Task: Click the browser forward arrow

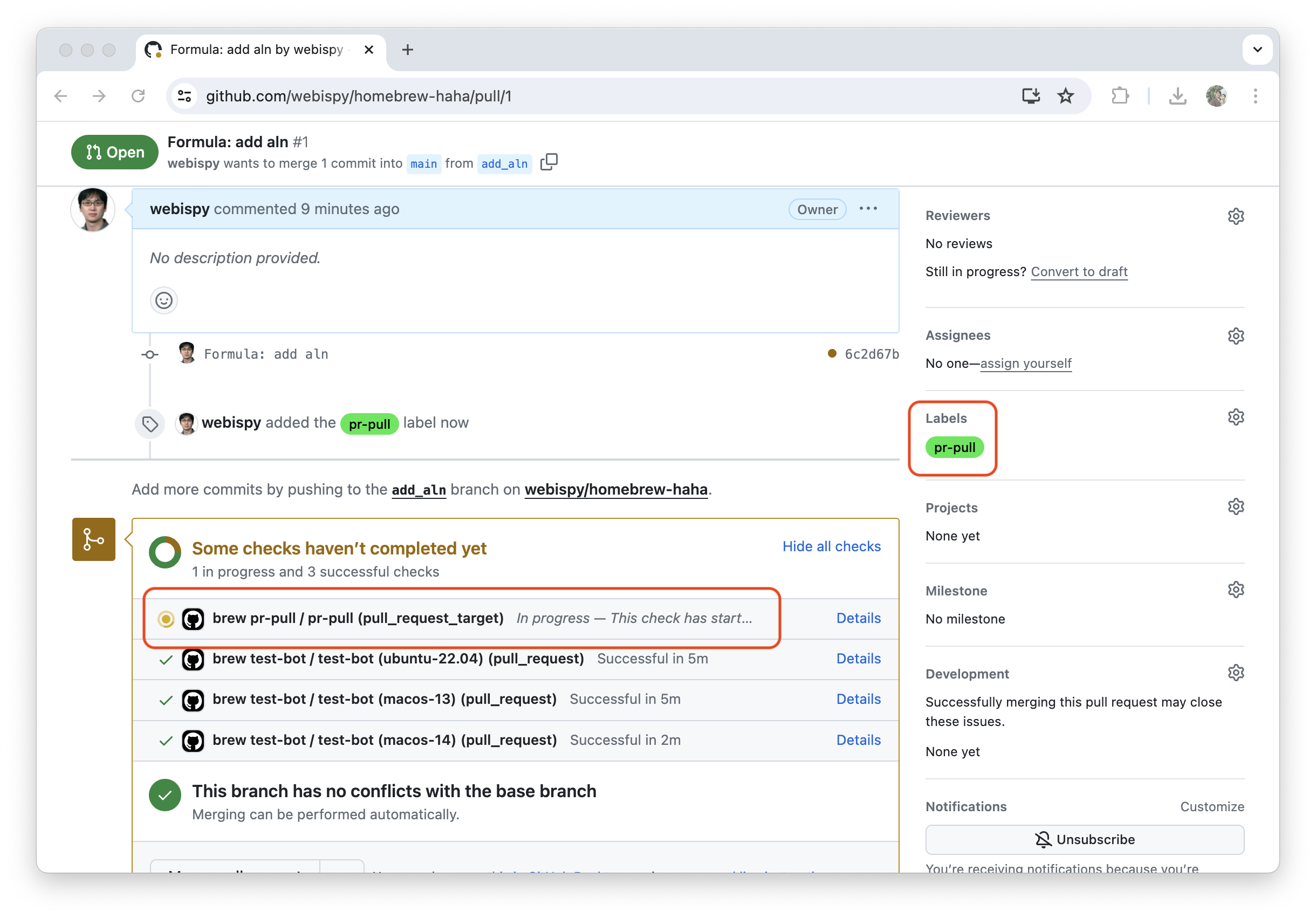Action: [x=99, y=95]
